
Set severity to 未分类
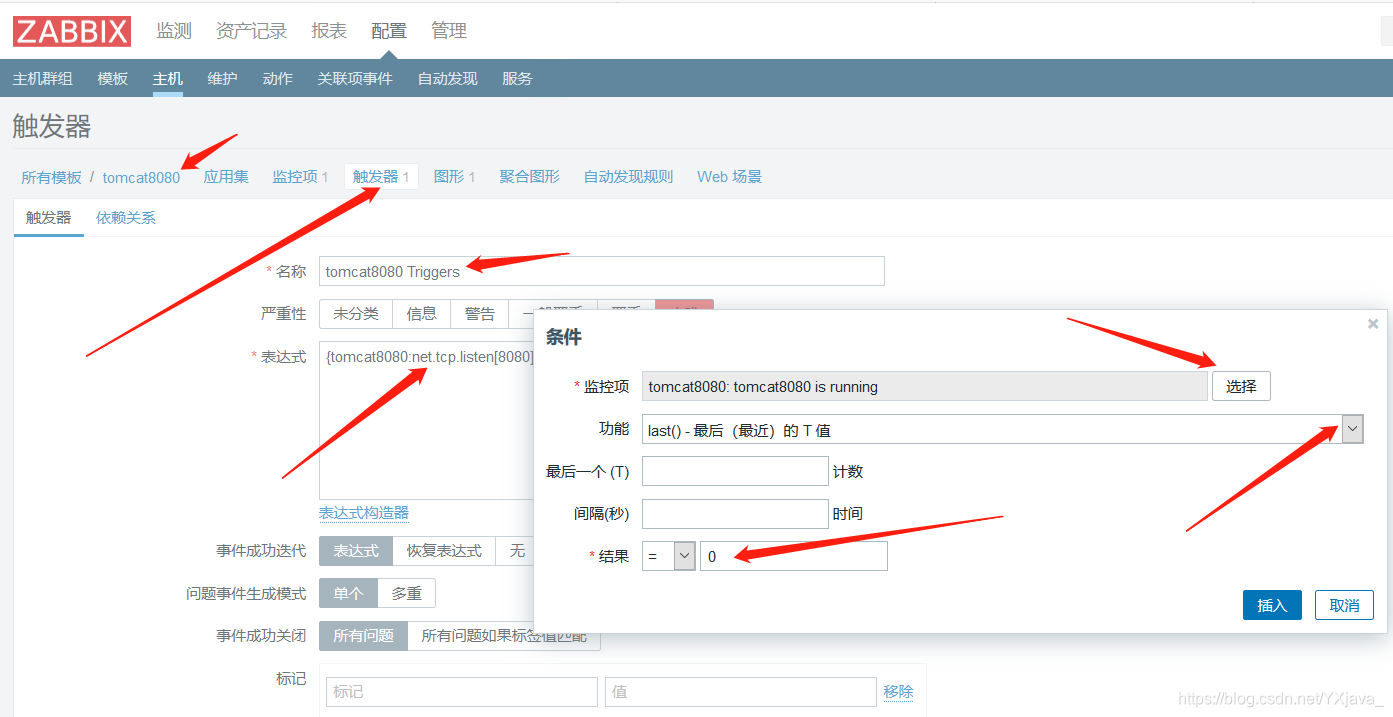pyautogui.click(x=356, y=314)
